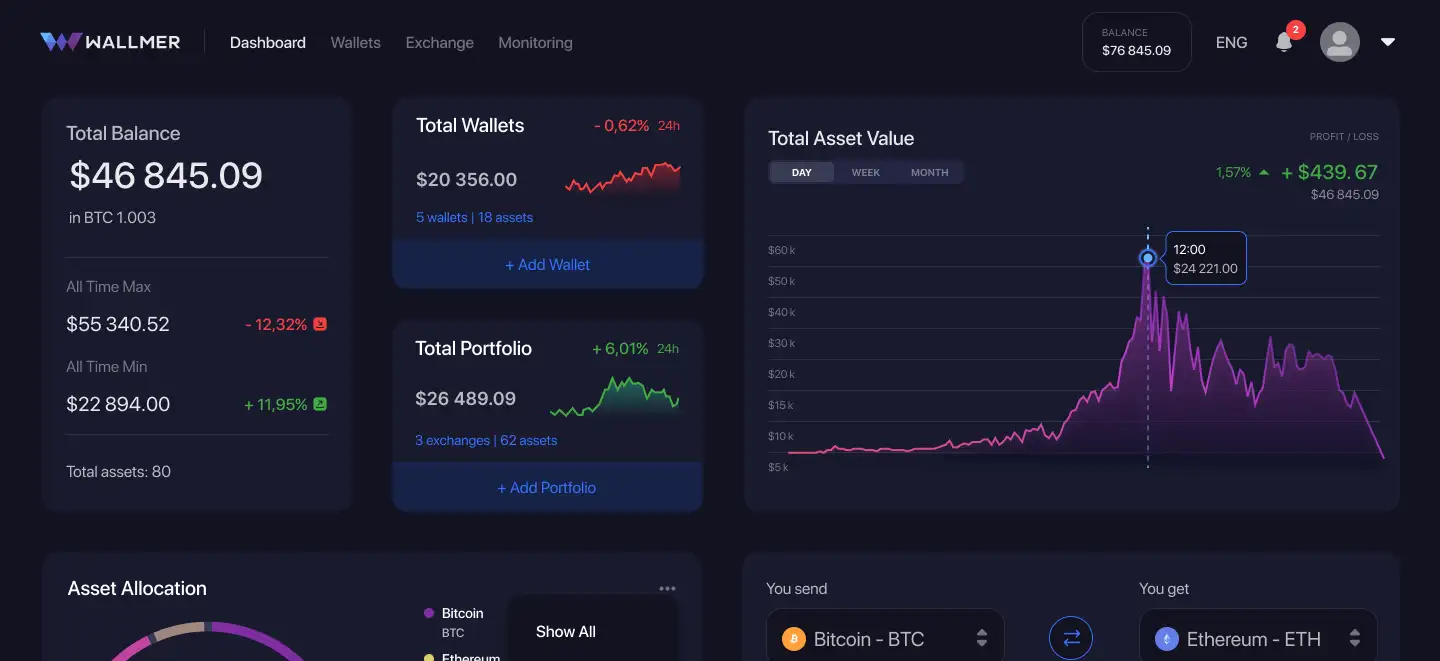The image size is (1440, 661).
Task: Click the Bitcoin coin icon
Action: pos(794,639)
